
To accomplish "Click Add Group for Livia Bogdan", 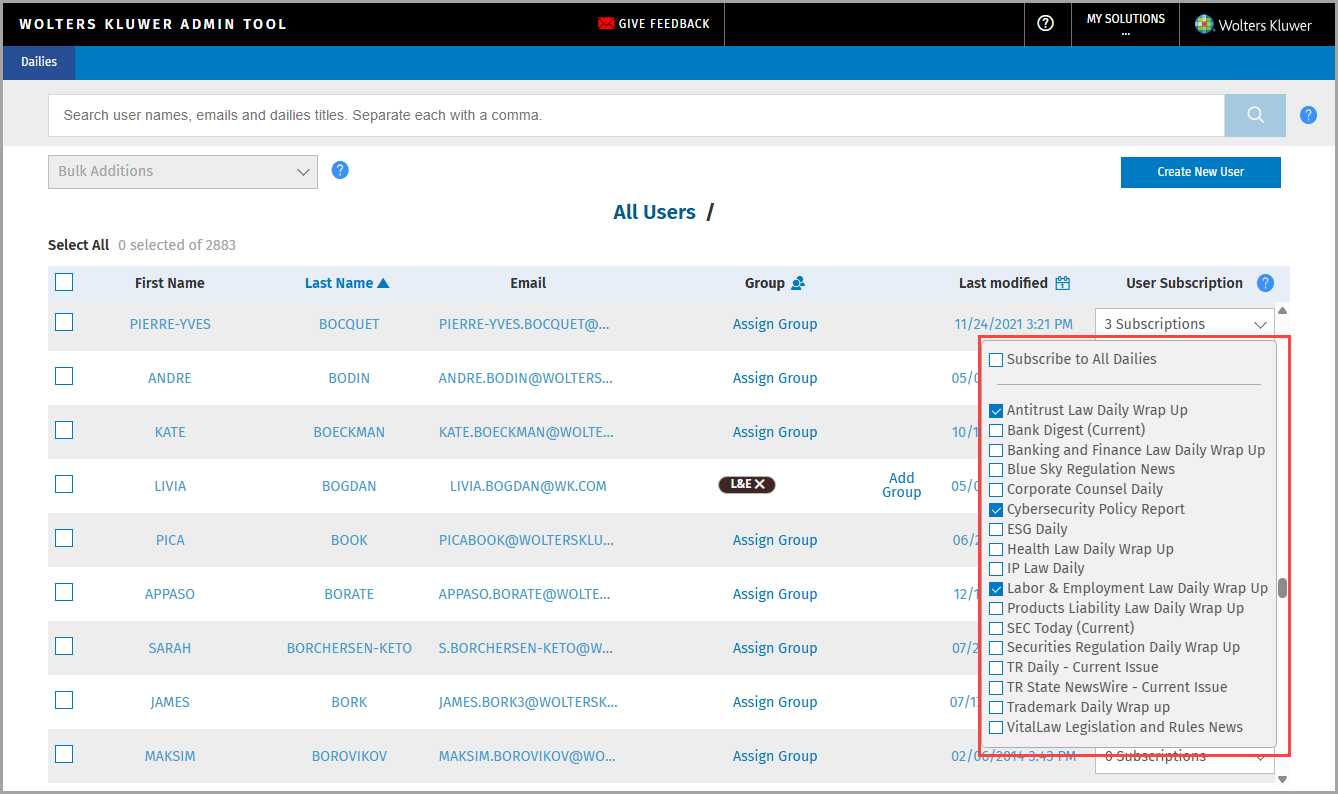I will [x=901, y=485].
